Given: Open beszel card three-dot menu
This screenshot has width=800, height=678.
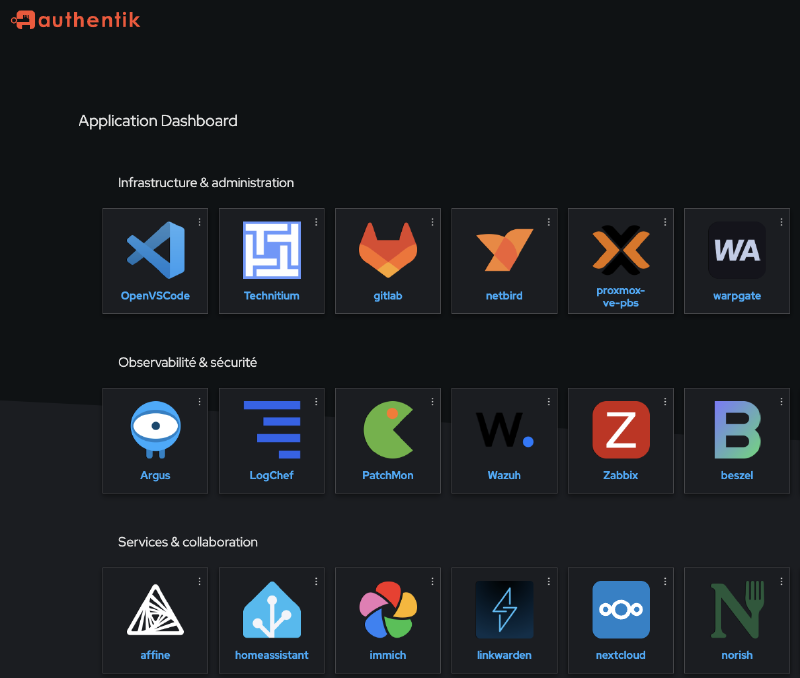Looking at the screenshot, I should [781, 401].
